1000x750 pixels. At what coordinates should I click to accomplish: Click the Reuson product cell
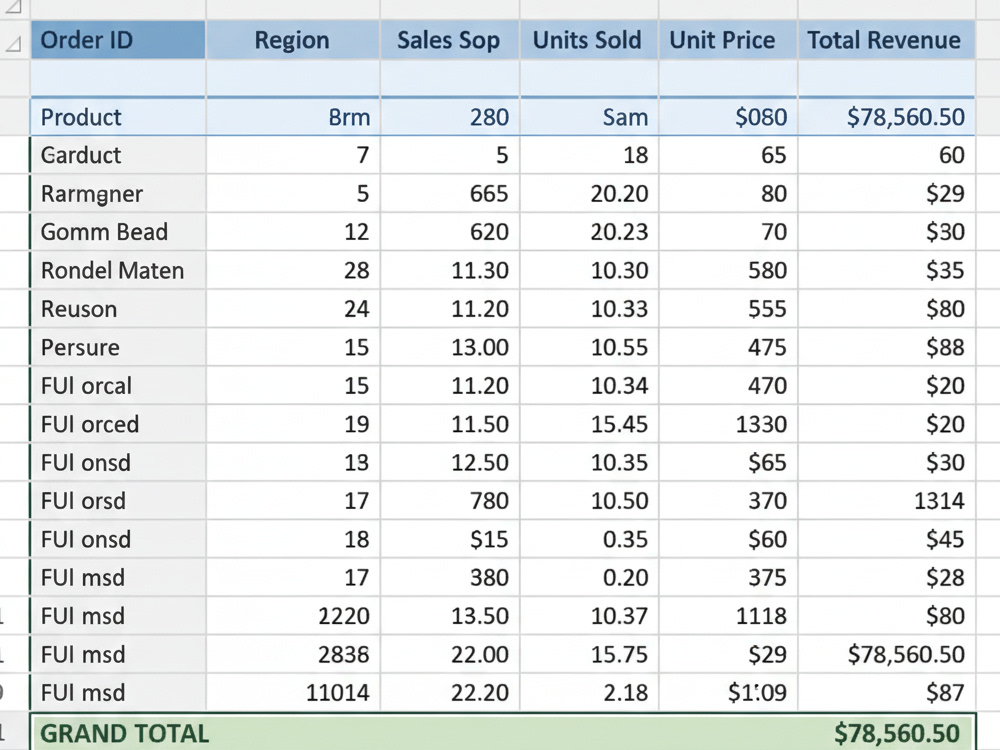pos(118,309)
